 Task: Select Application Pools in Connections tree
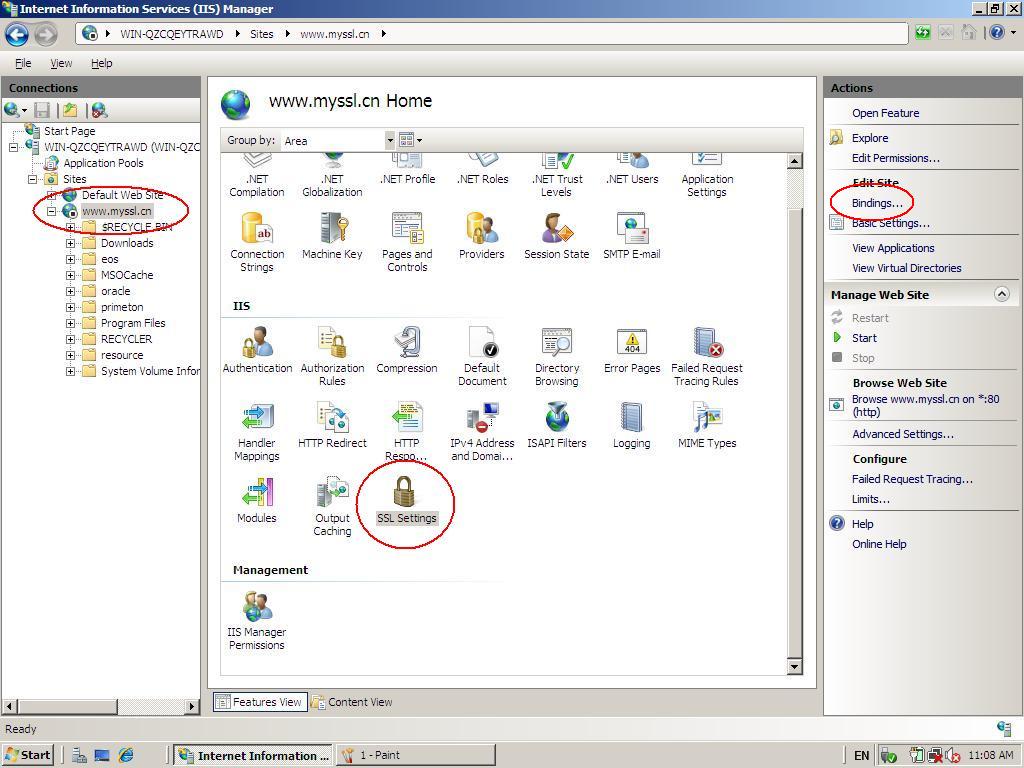[103, 163]
